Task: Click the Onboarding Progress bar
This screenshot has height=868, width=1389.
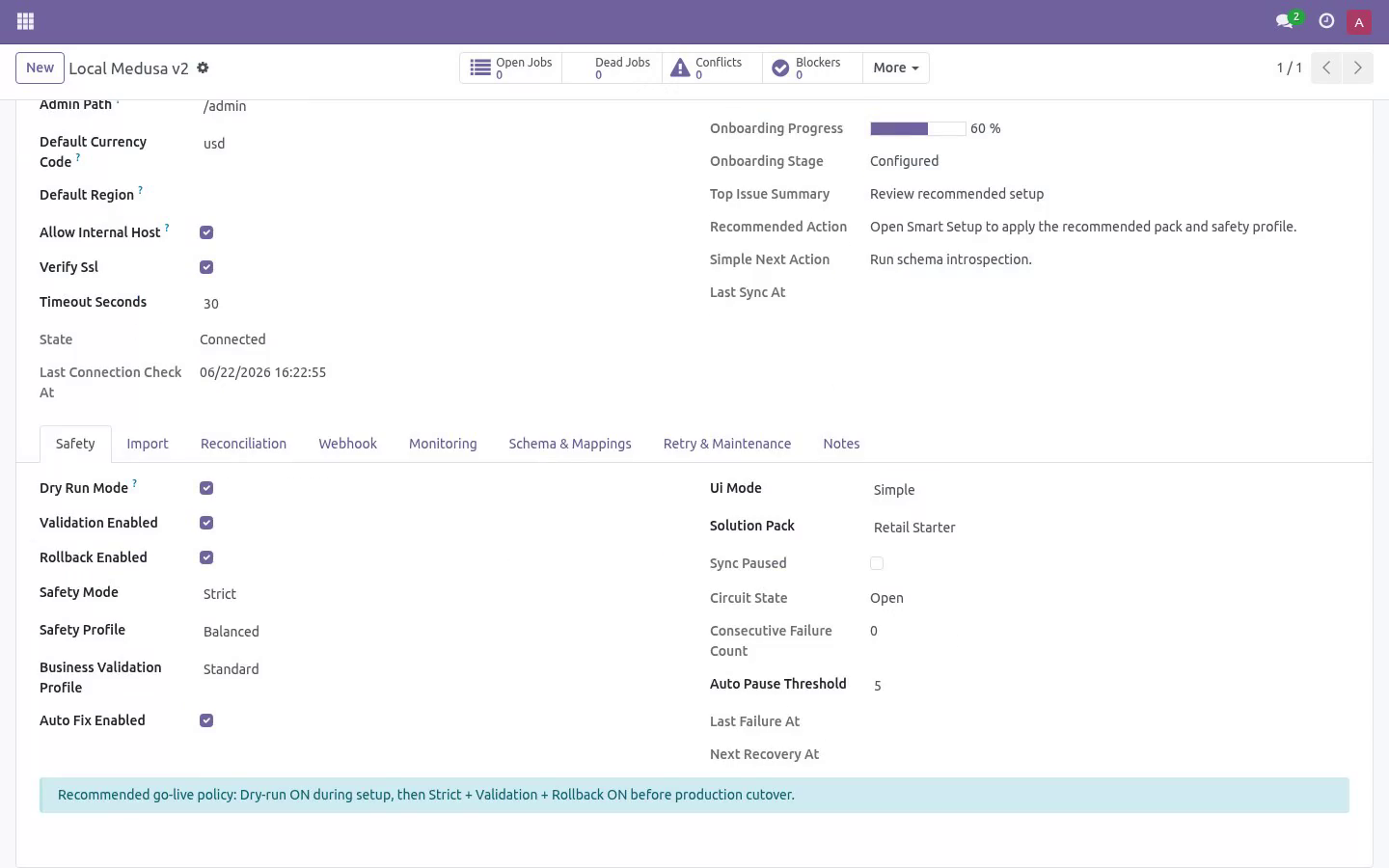Action: coord(917,128)
